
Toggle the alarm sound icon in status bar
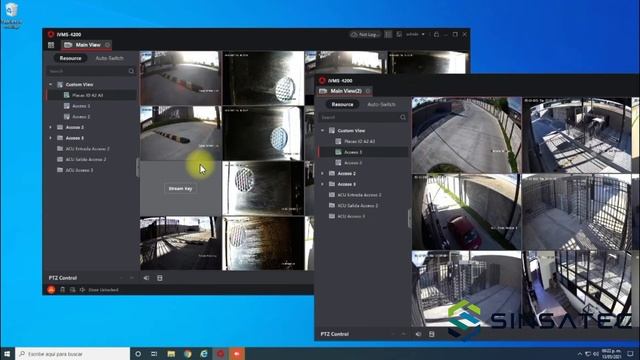click(x=82, y=290)
